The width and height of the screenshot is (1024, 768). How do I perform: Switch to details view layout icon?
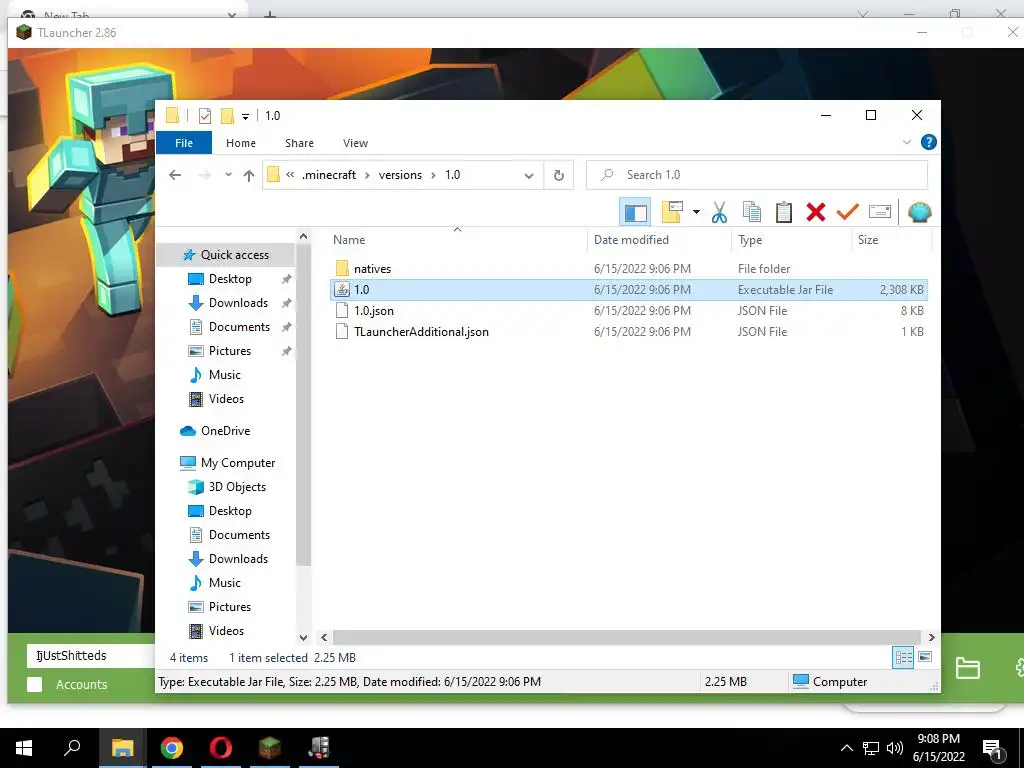click(x=903, y=658)
